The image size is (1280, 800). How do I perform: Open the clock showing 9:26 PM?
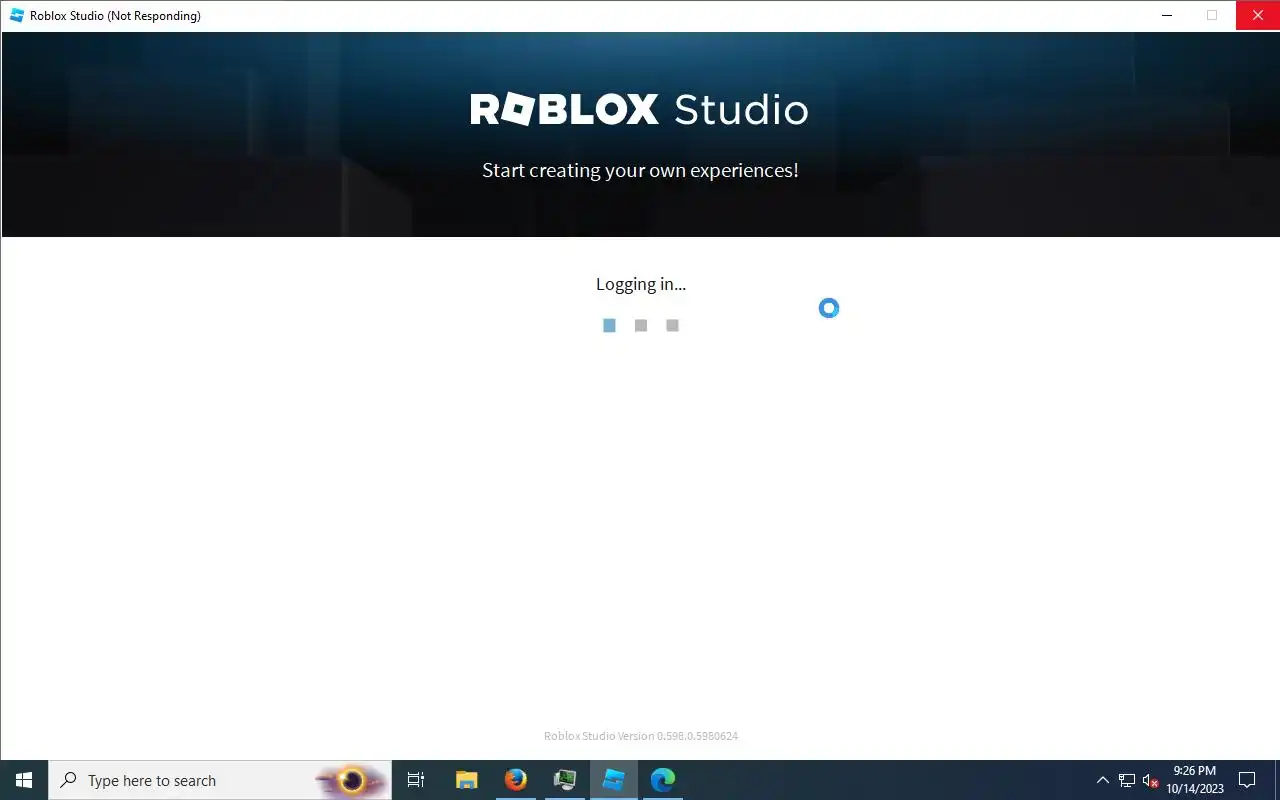(x=1195, y=780)
